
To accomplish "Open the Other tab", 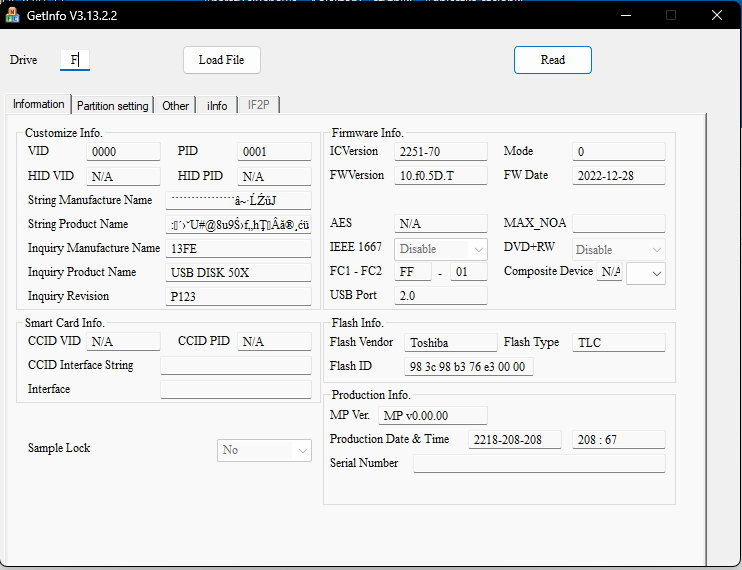I will 176,105.
